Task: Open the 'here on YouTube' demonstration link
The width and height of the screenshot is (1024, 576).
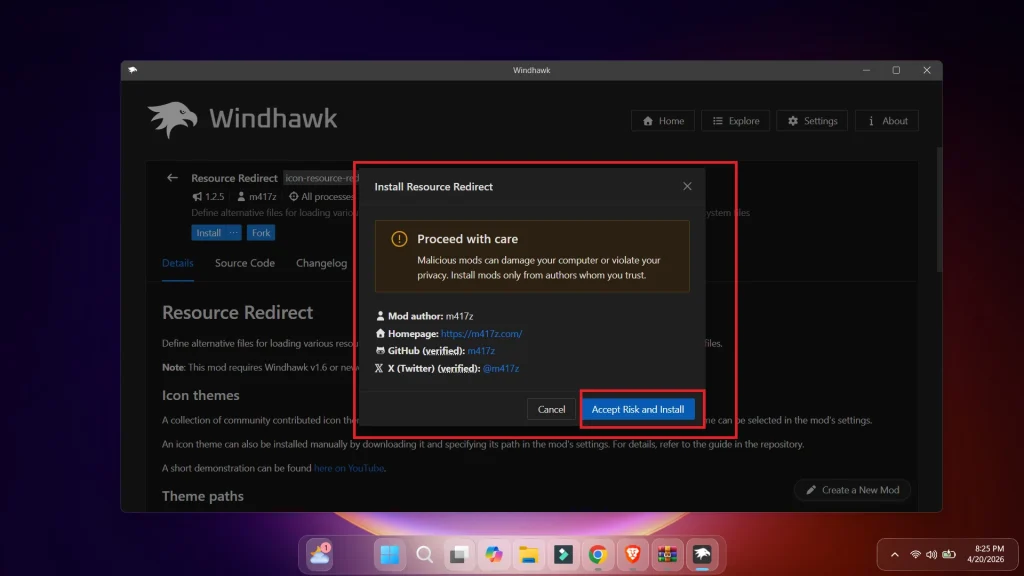Action: coord(348,467)
